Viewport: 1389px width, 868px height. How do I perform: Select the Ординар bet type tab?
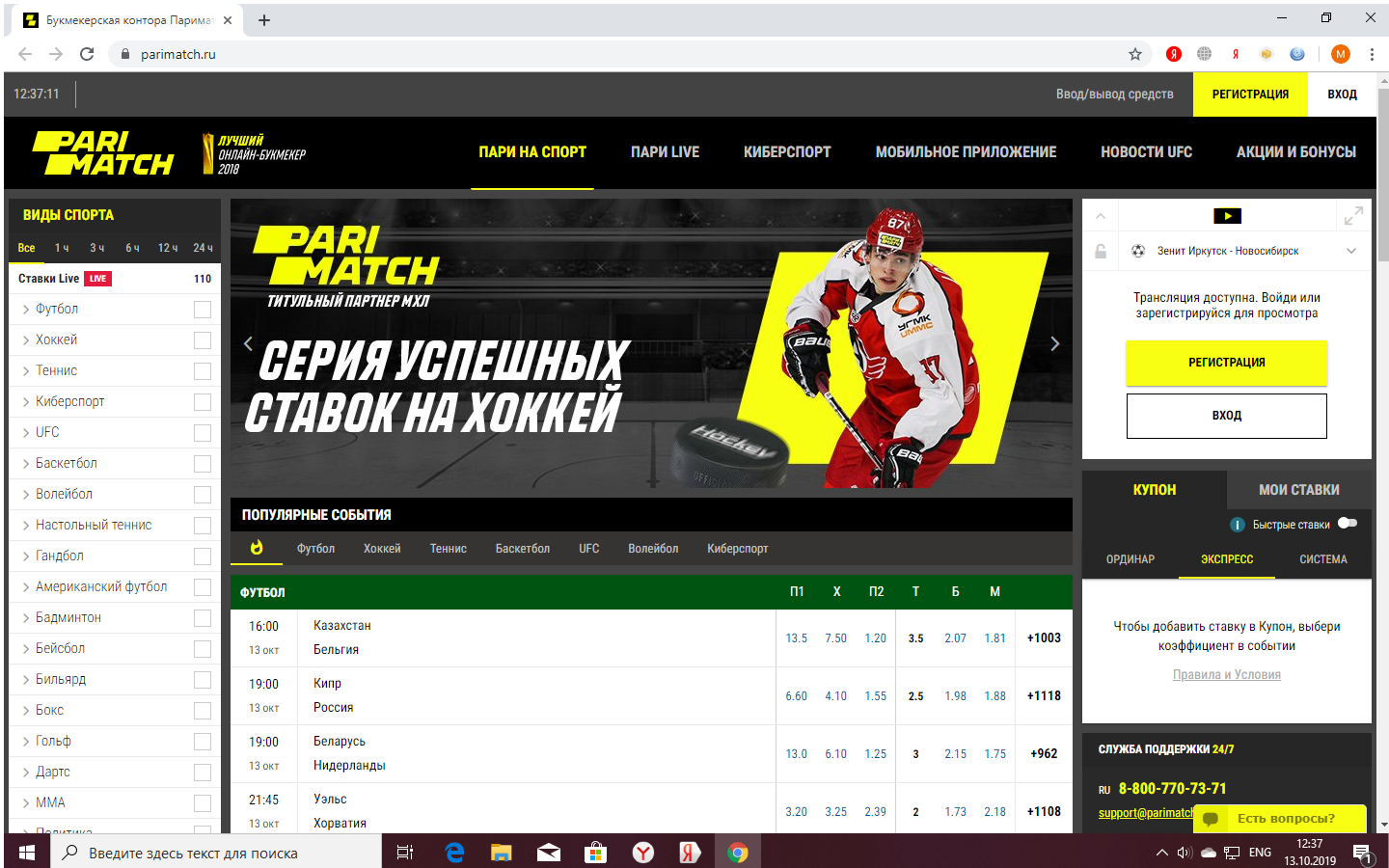tap(1130, 559)
